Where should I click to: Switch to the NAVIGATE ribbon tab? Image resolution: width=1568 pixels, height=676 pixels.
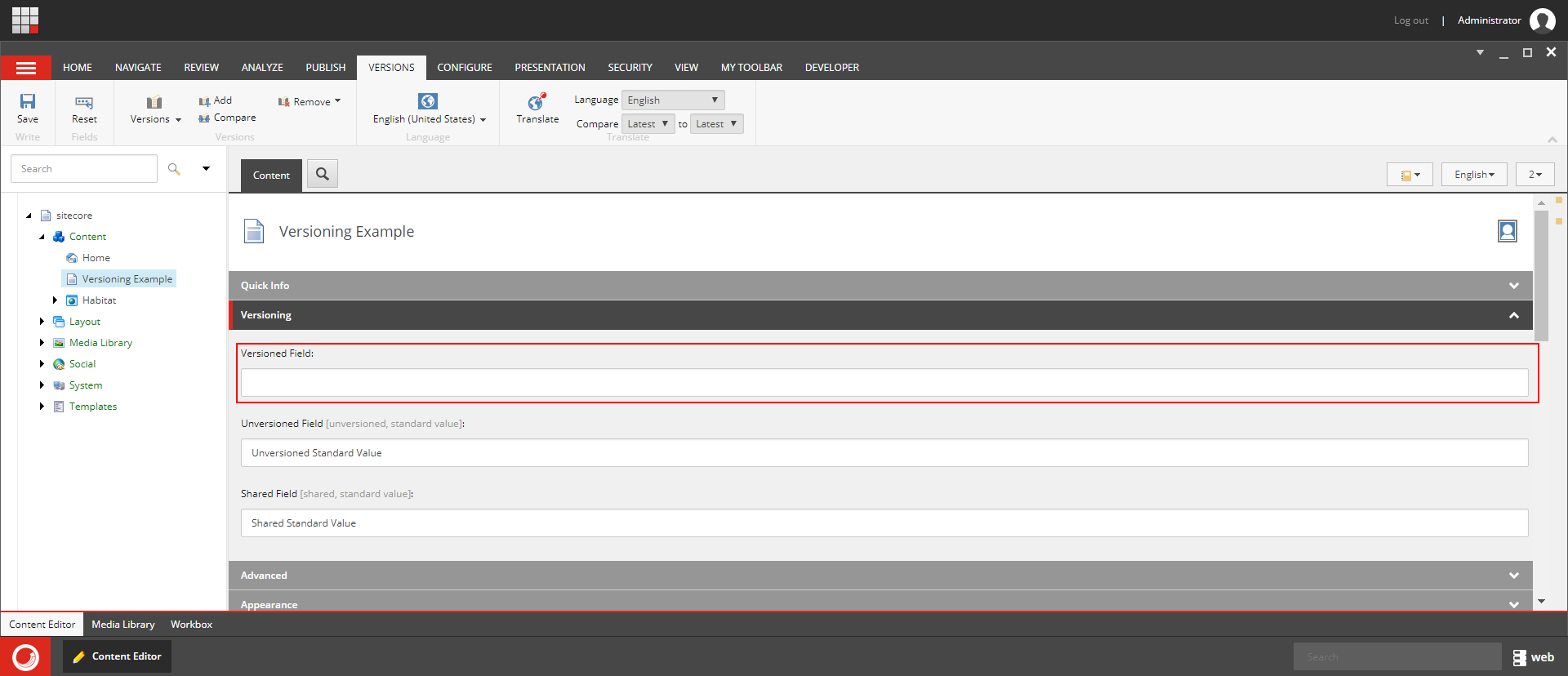[x=138, y=68]
